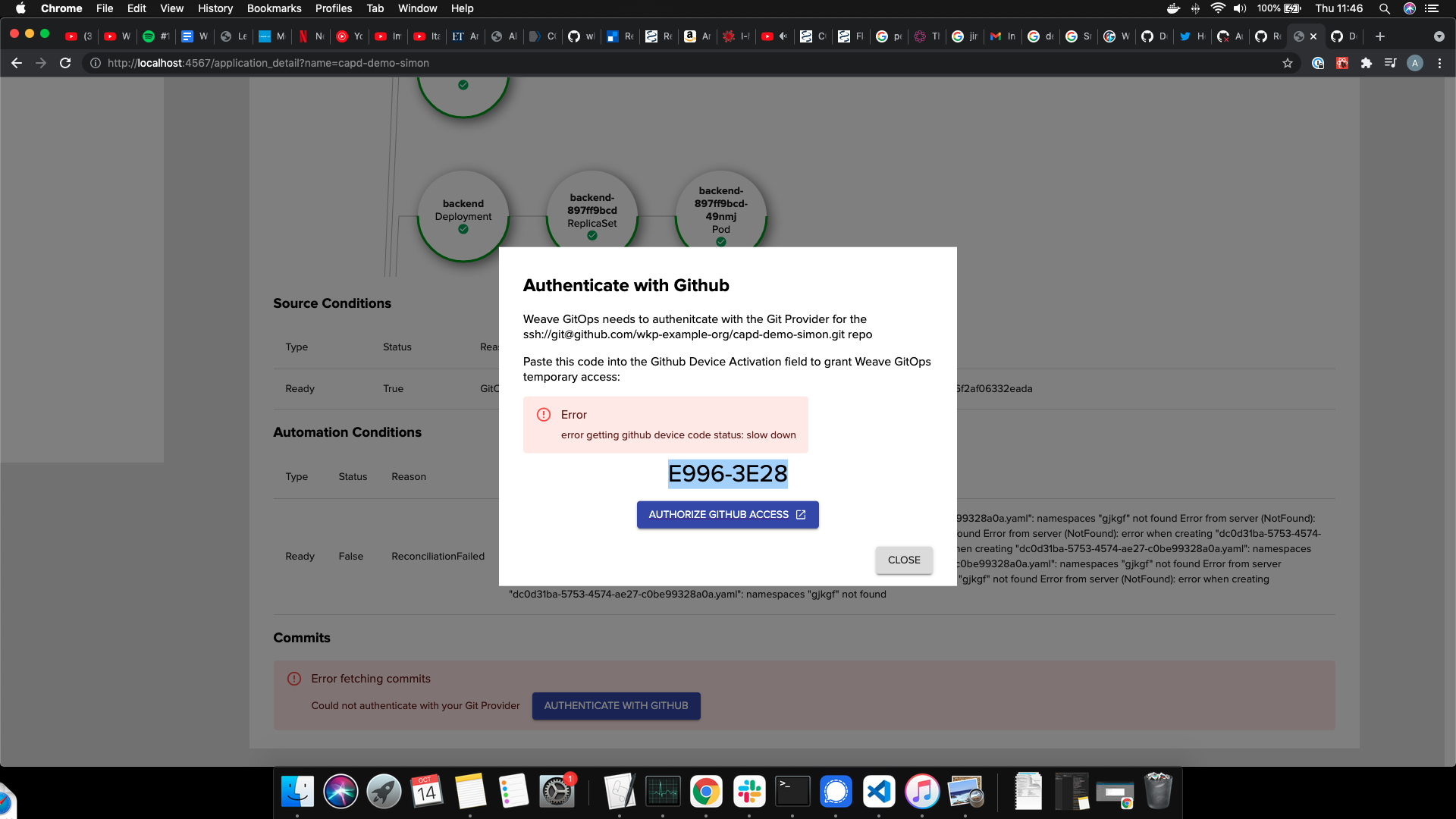Switch to the Twitter tab

click(1192, 36)
